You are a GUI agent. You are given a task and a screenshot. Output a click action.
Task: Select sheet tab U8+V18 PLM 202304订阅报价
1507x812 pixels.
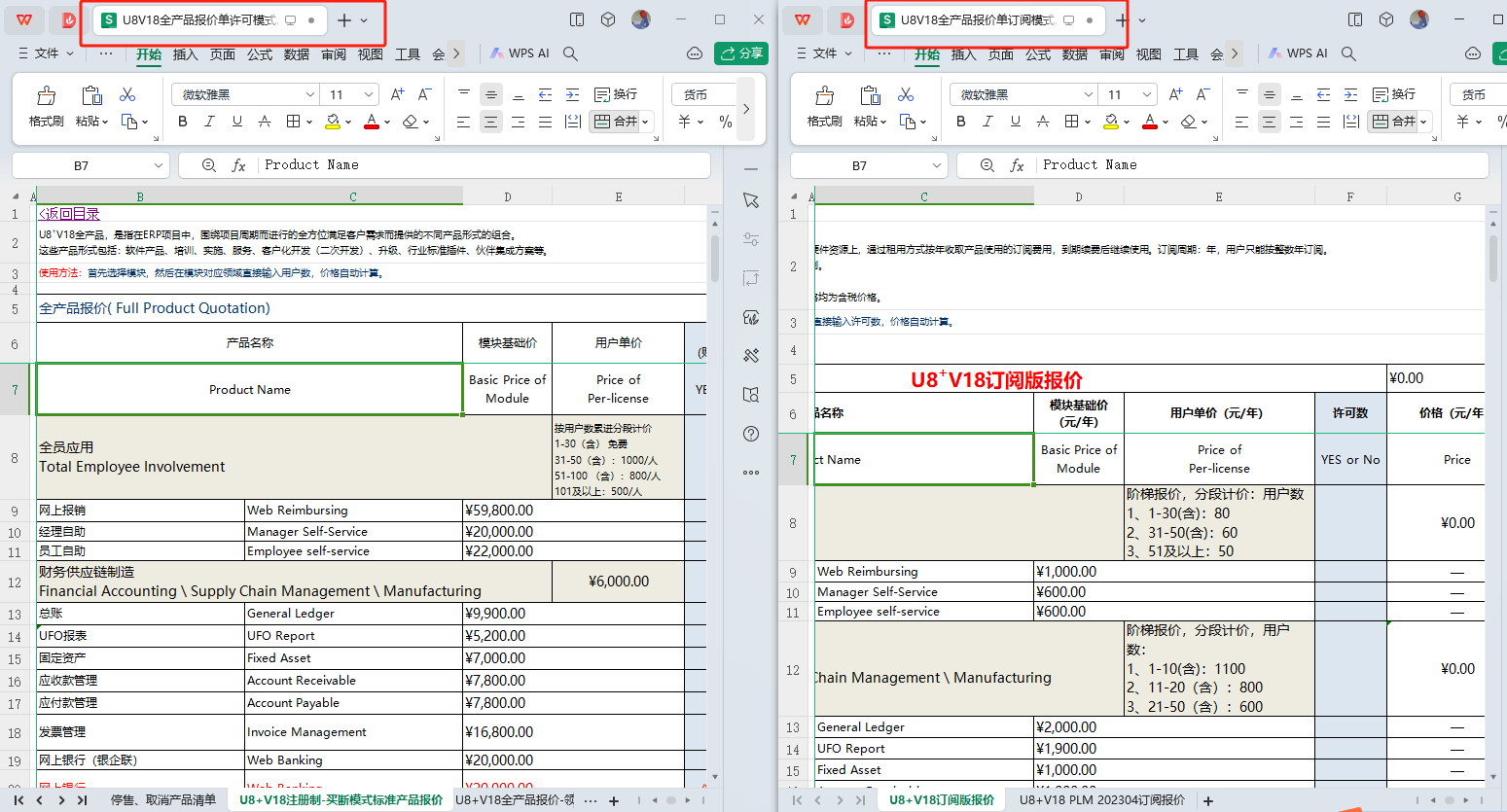(1102, 800)
